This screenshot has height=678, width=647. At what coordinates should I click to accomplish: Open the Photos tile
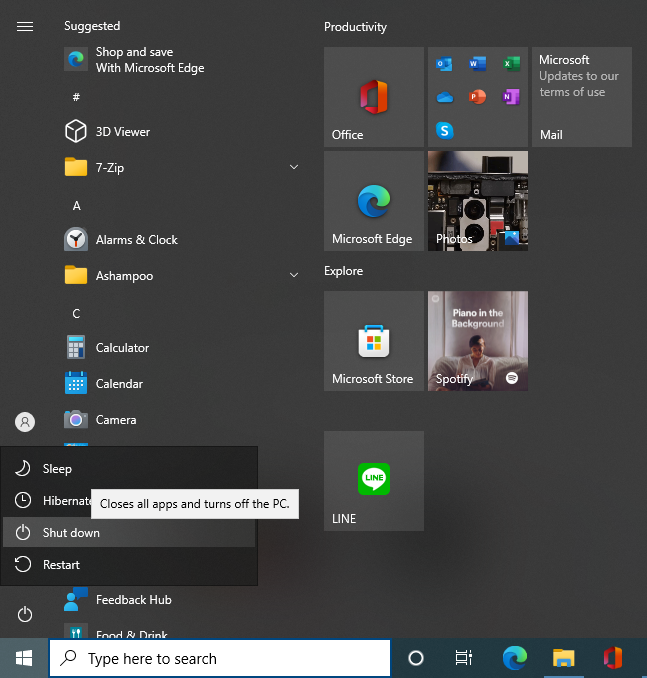478,201
